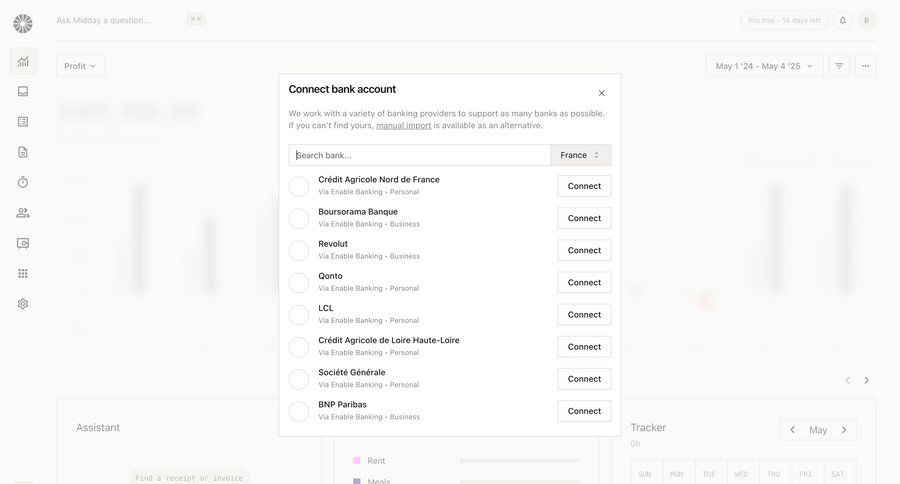Screen dimensions: 900x484
Task: Open the user avatar B menu
Action: [x=867, y=20]
